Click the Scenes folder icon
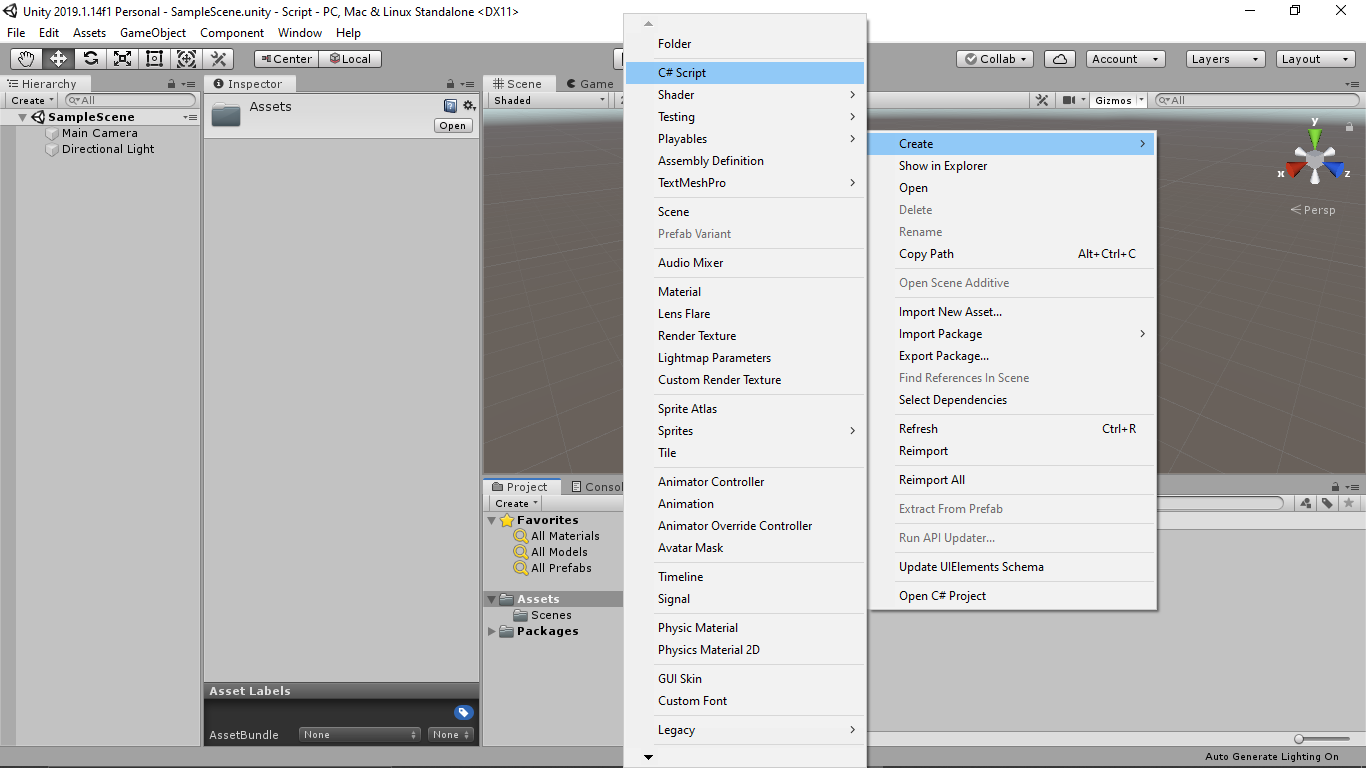This screenshot has width=1366, height=768. (x=520, y=615)
